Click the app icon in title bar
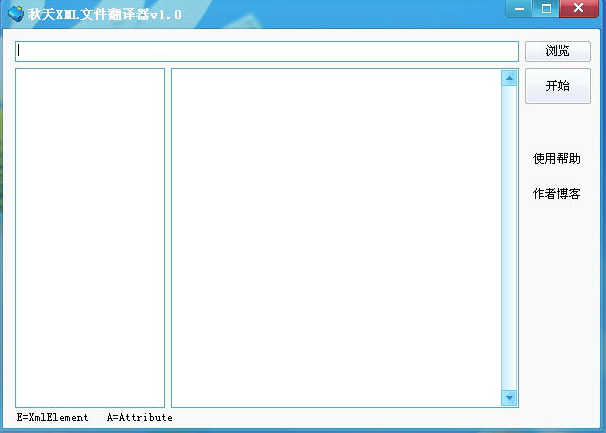Image resolution: width=606 pixels, height=433 pixels. (16, 14)
